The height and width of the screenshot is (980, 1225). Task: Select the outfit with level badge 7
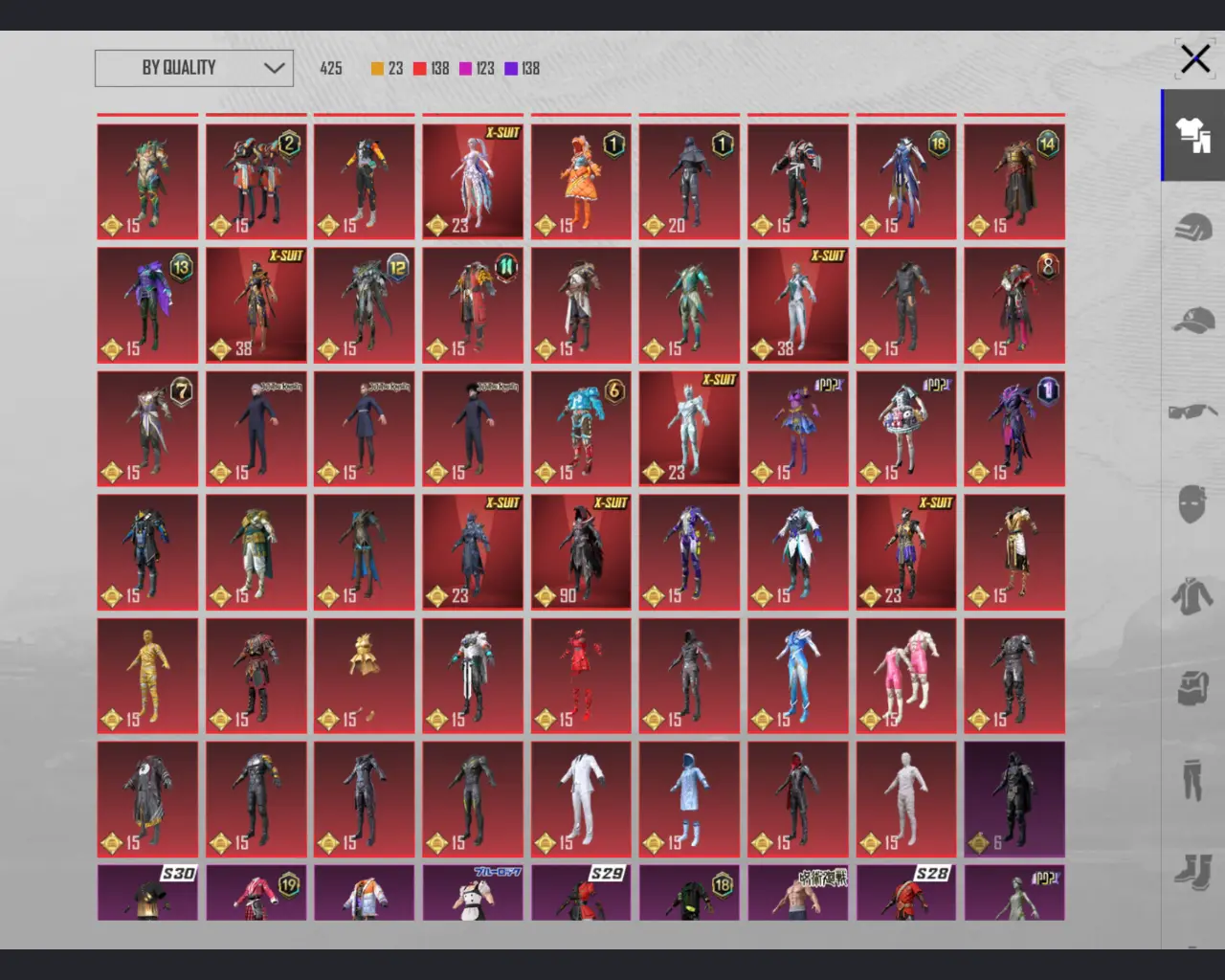(x=147, y=429)
